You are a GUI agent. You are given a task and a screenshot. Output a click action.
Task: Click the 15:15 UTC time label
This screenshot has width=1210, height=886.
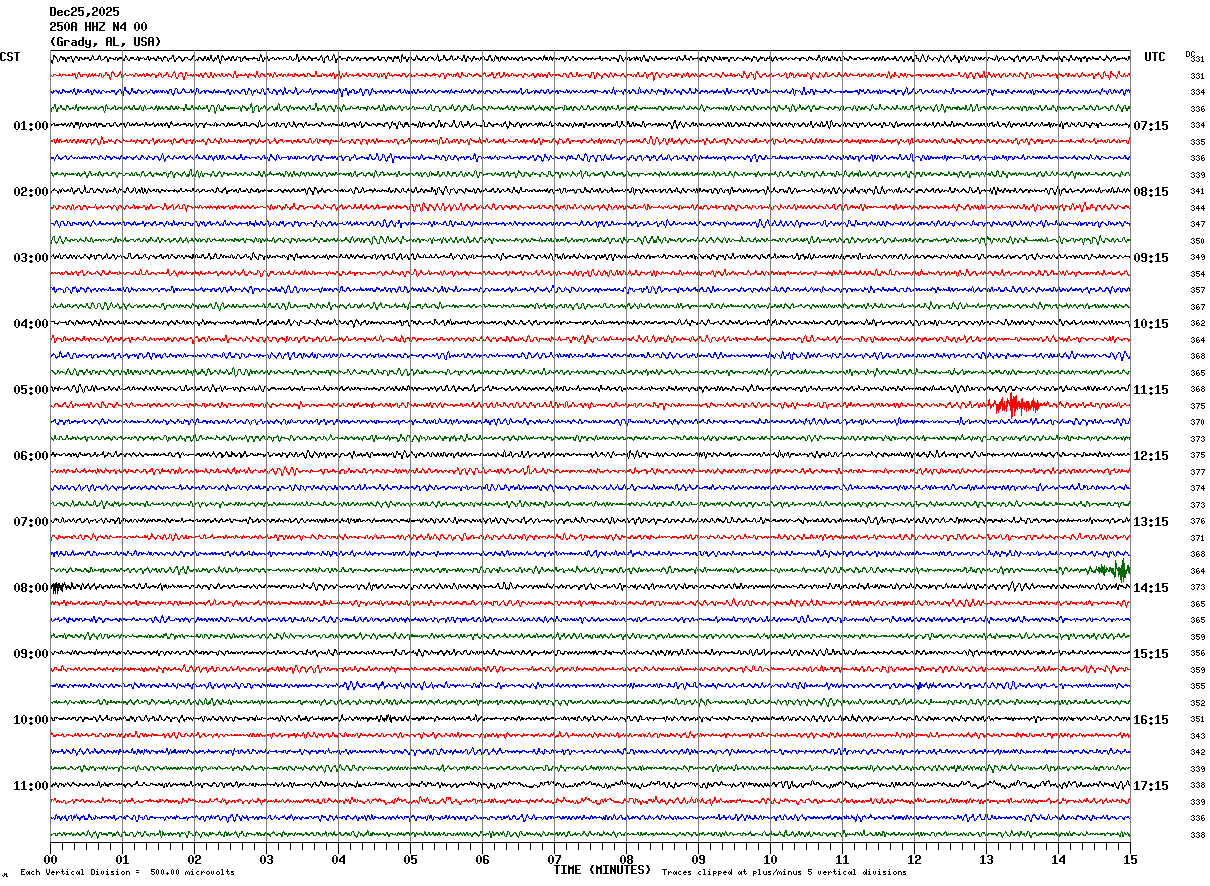click(x=1151, y=654)
